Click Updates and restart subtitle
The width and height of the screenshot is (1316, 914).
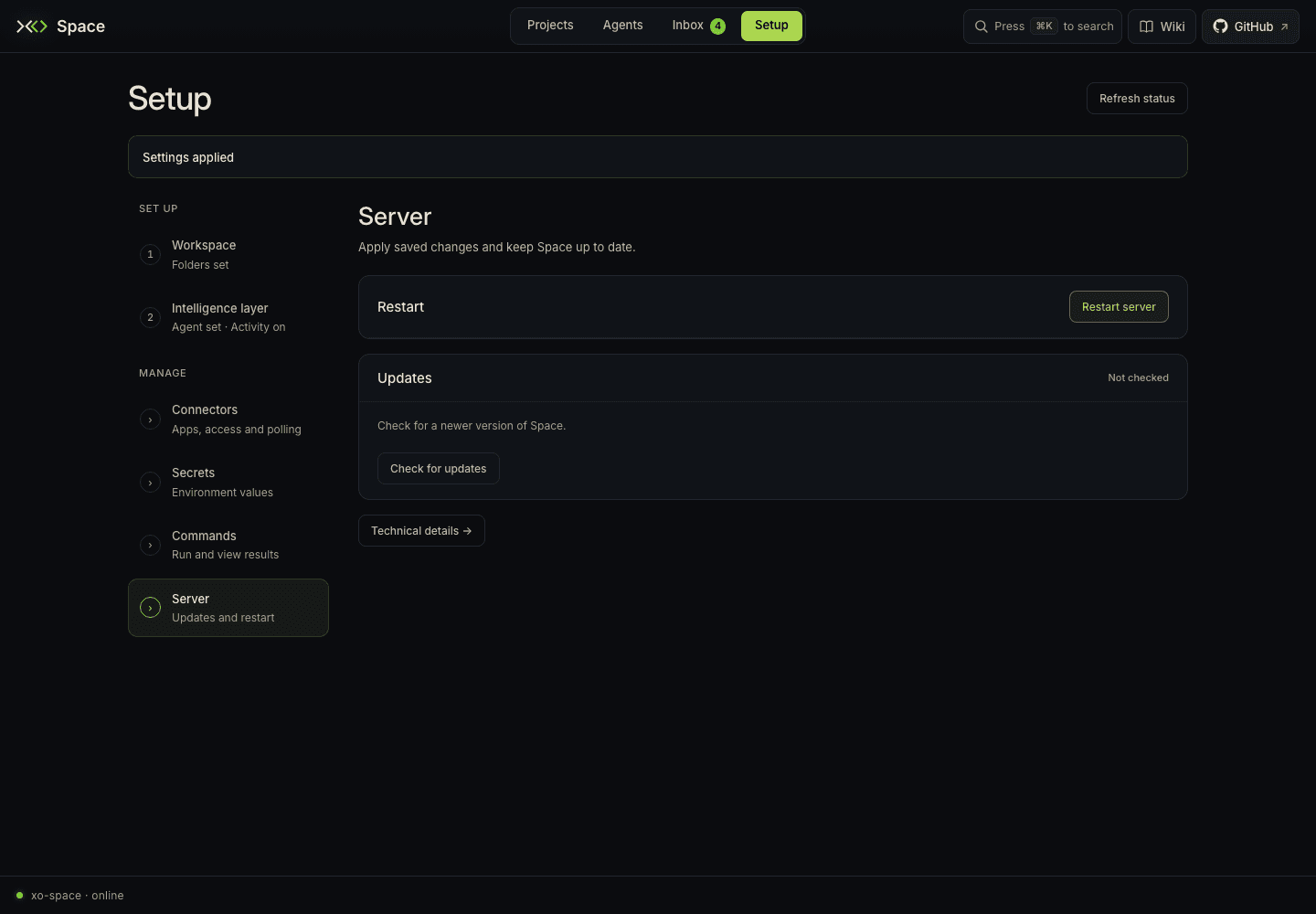223,618
